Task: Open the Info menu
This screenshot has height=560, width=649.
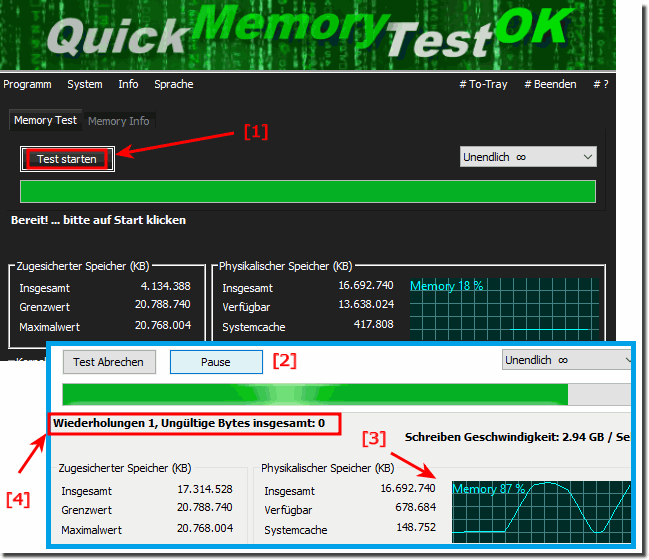Action: [128, 84]
